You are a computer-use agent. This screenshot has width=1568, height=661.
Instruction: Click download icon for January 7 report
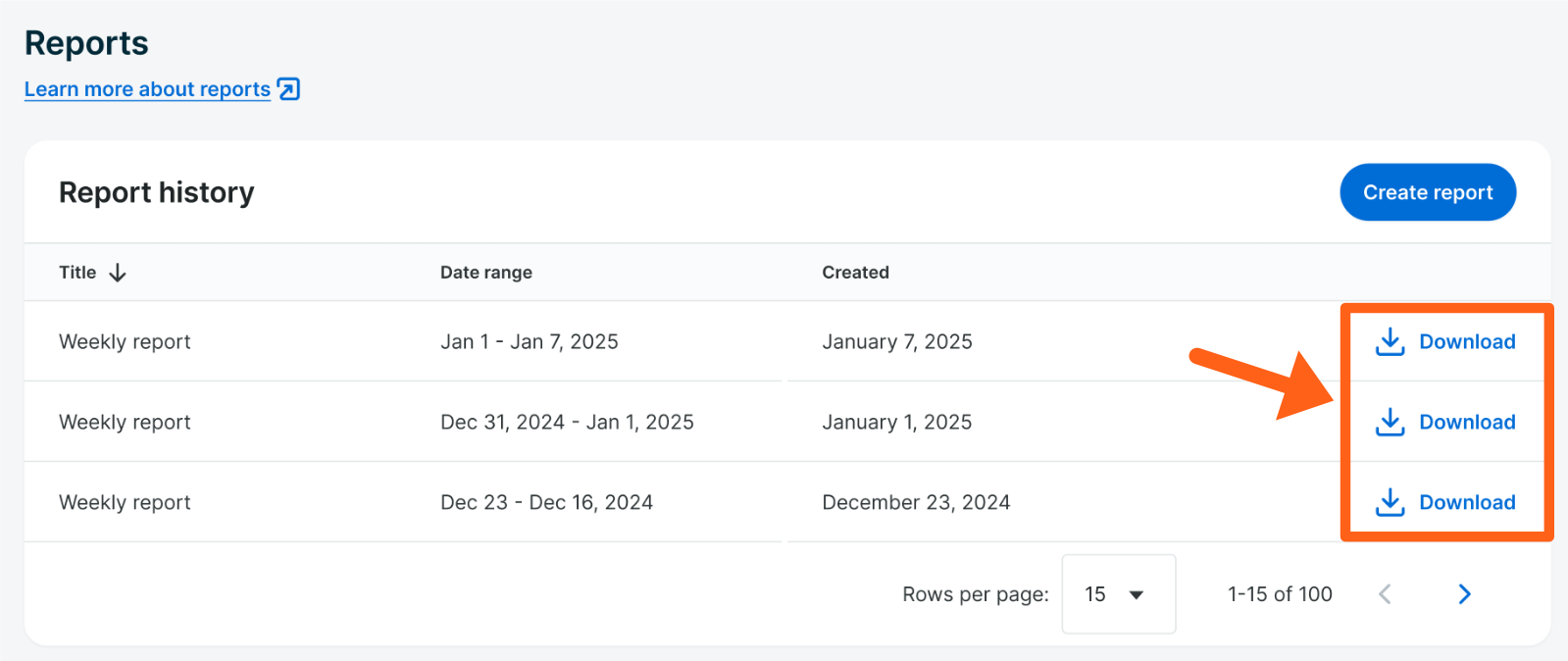[1390, 341]
